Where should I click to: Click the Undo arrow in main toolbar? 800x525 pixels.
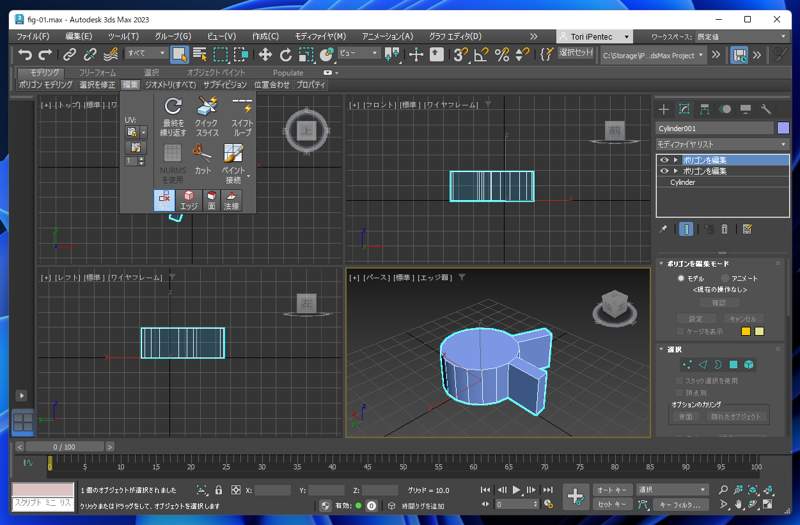24,54
